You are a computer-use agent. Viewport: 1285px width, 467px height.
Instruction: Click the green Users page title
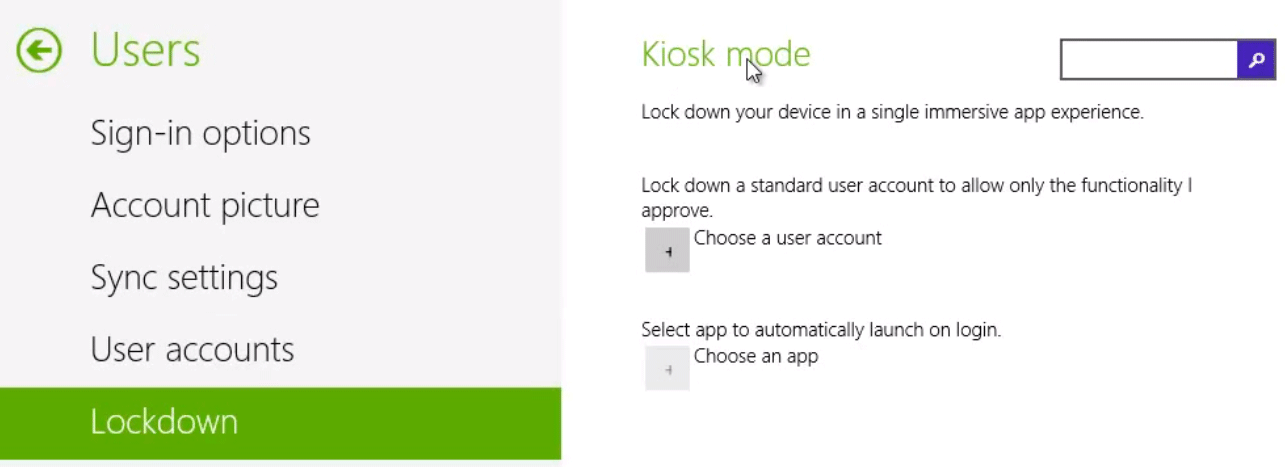145,50
